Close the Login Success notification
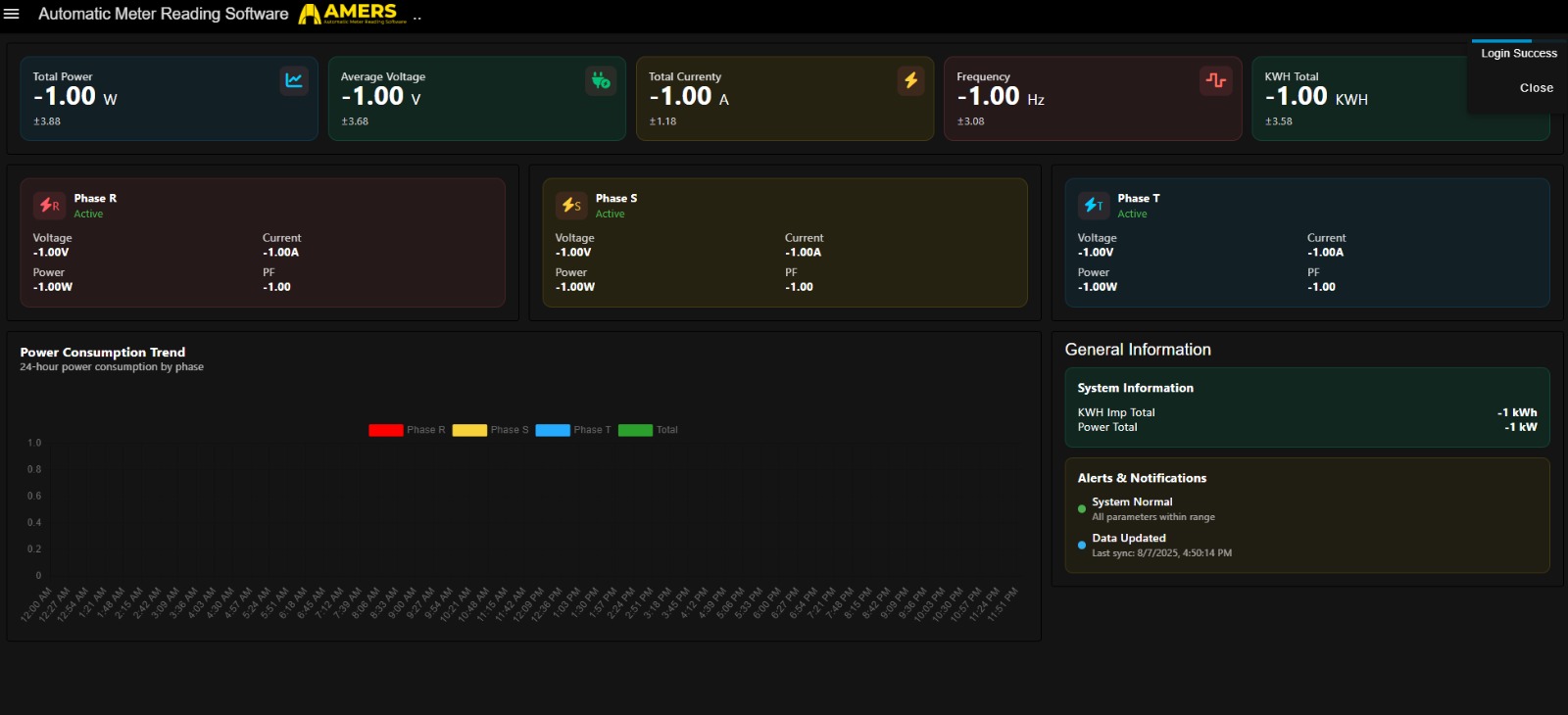 [1536, 88]
